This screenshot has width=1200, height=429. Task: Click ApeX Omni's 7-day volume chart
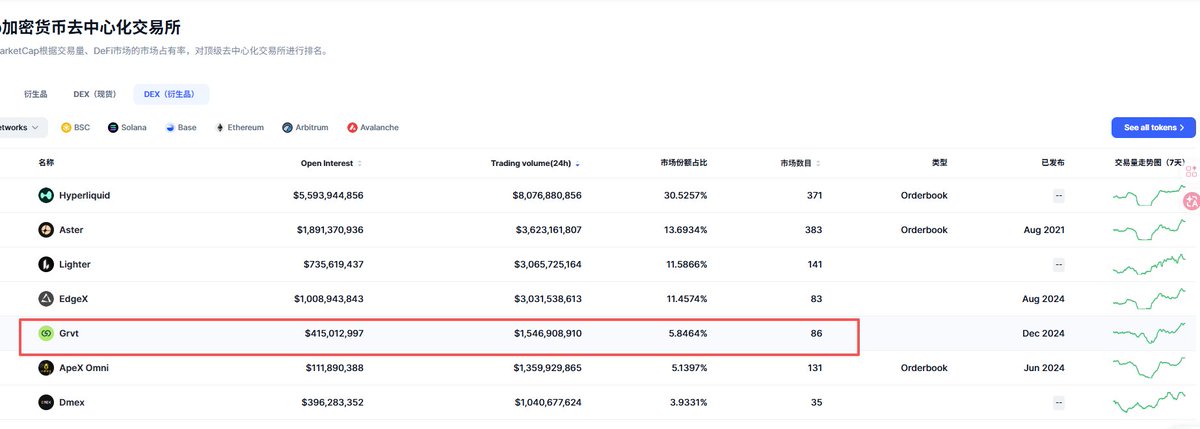[x=1149, y=368]
